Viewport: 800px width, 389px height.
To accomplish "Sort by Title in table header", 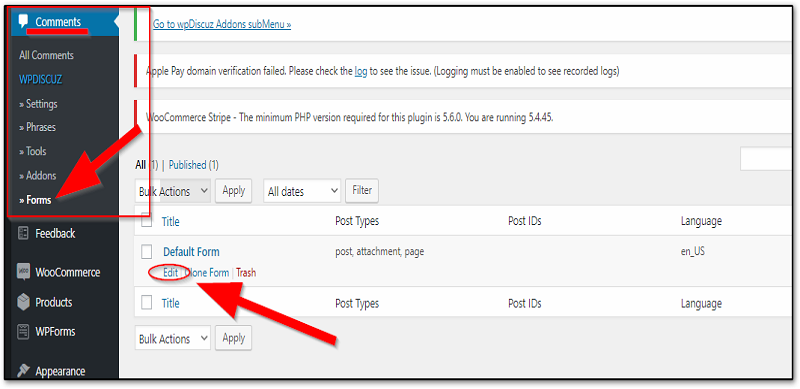I will coord(170,221).
